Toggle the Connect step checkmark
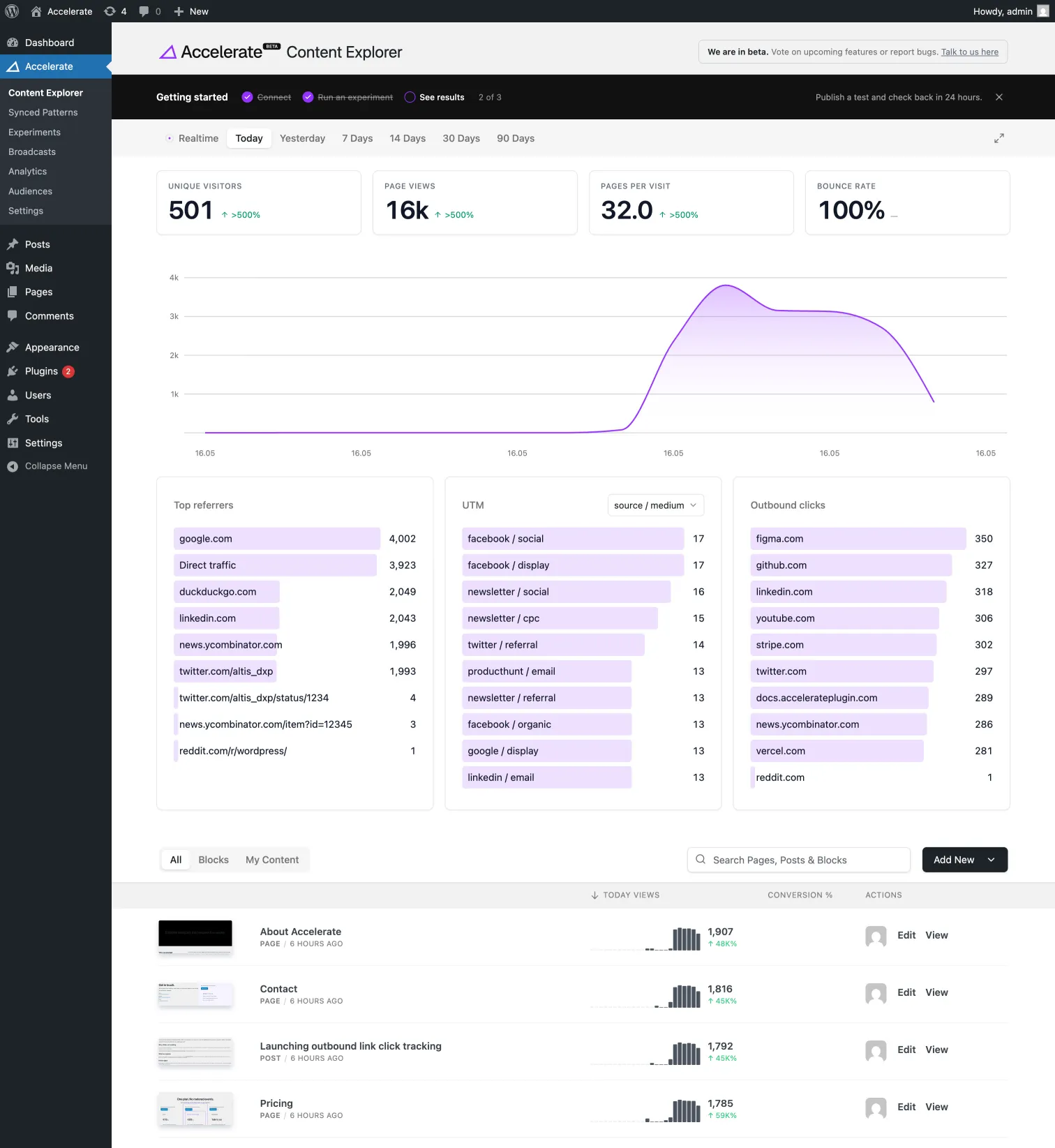The height and width of the screenshot is (1148, 1055). coord(247,97)
